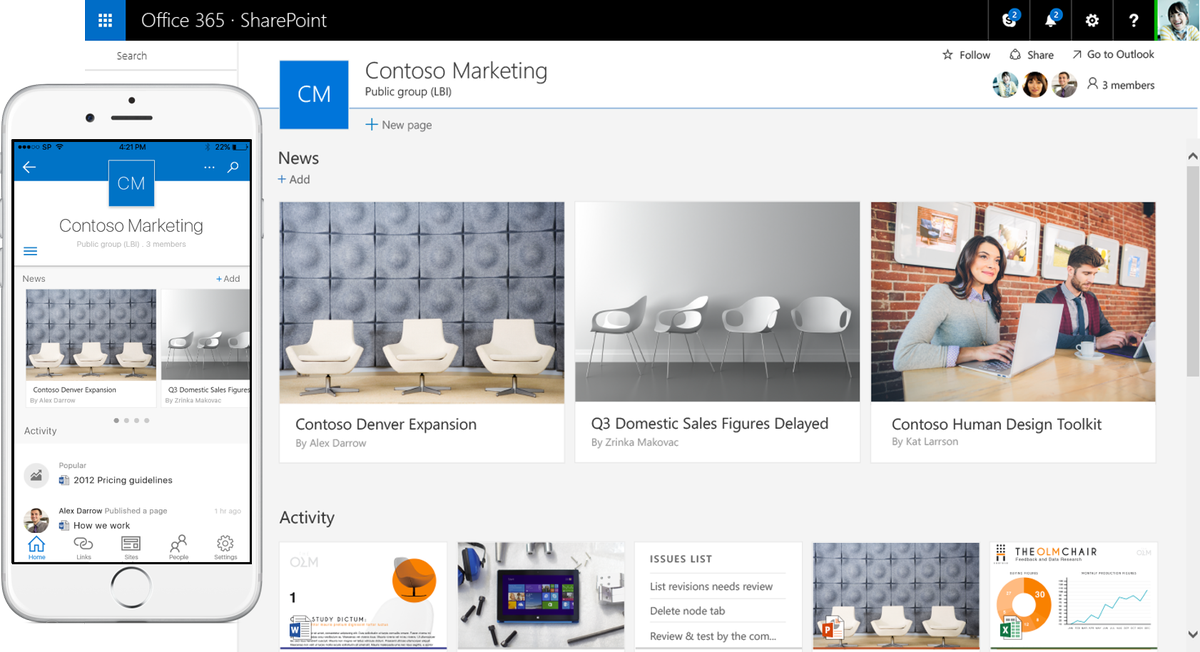Image resolution: width=1200 pixels, height=652 pixels.
Task: Open the notifications bell
Action: point(1051,20)
